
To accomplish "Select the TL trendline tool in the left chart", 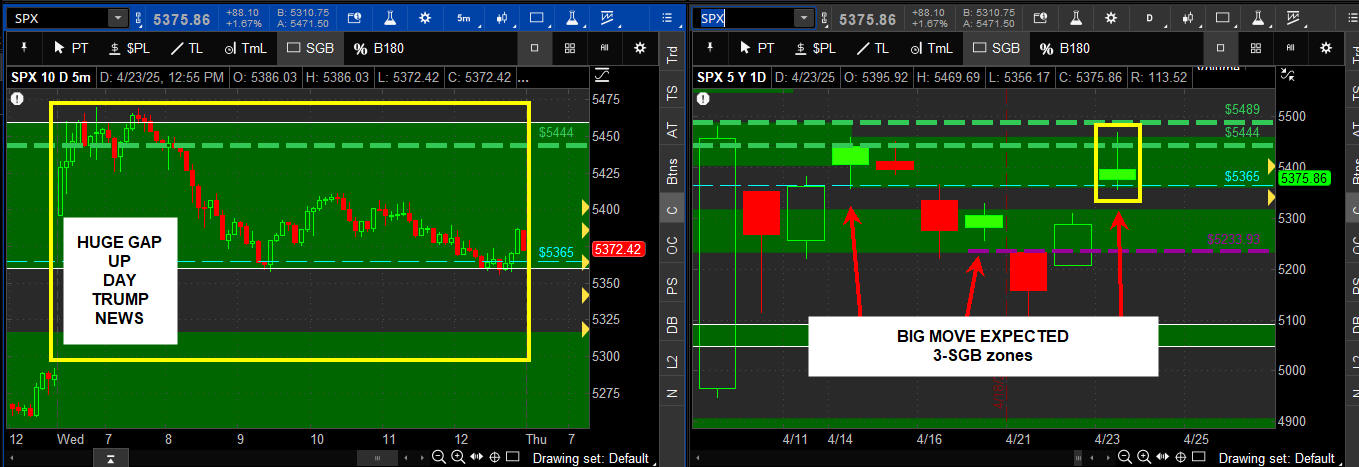I will [x=188, y=47].
